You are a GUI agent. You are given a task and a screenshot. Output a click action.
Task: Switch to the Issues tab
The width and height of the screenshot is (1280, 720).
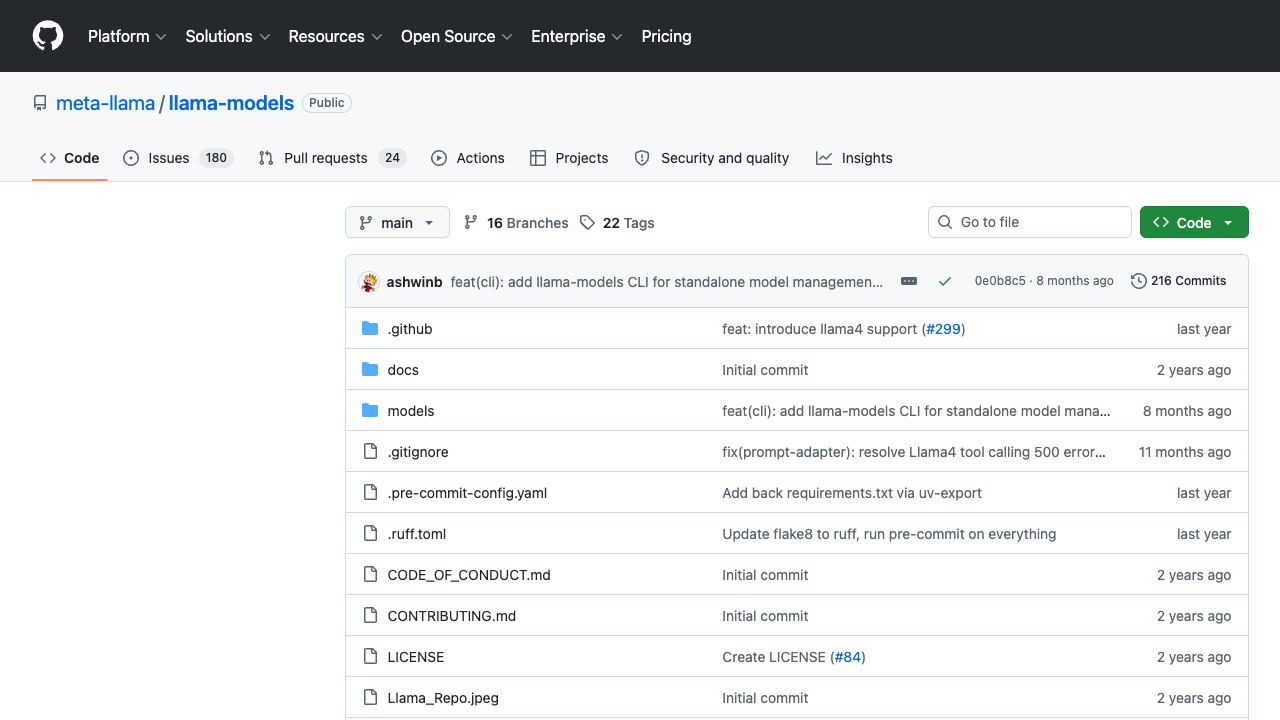pos(178,158)
